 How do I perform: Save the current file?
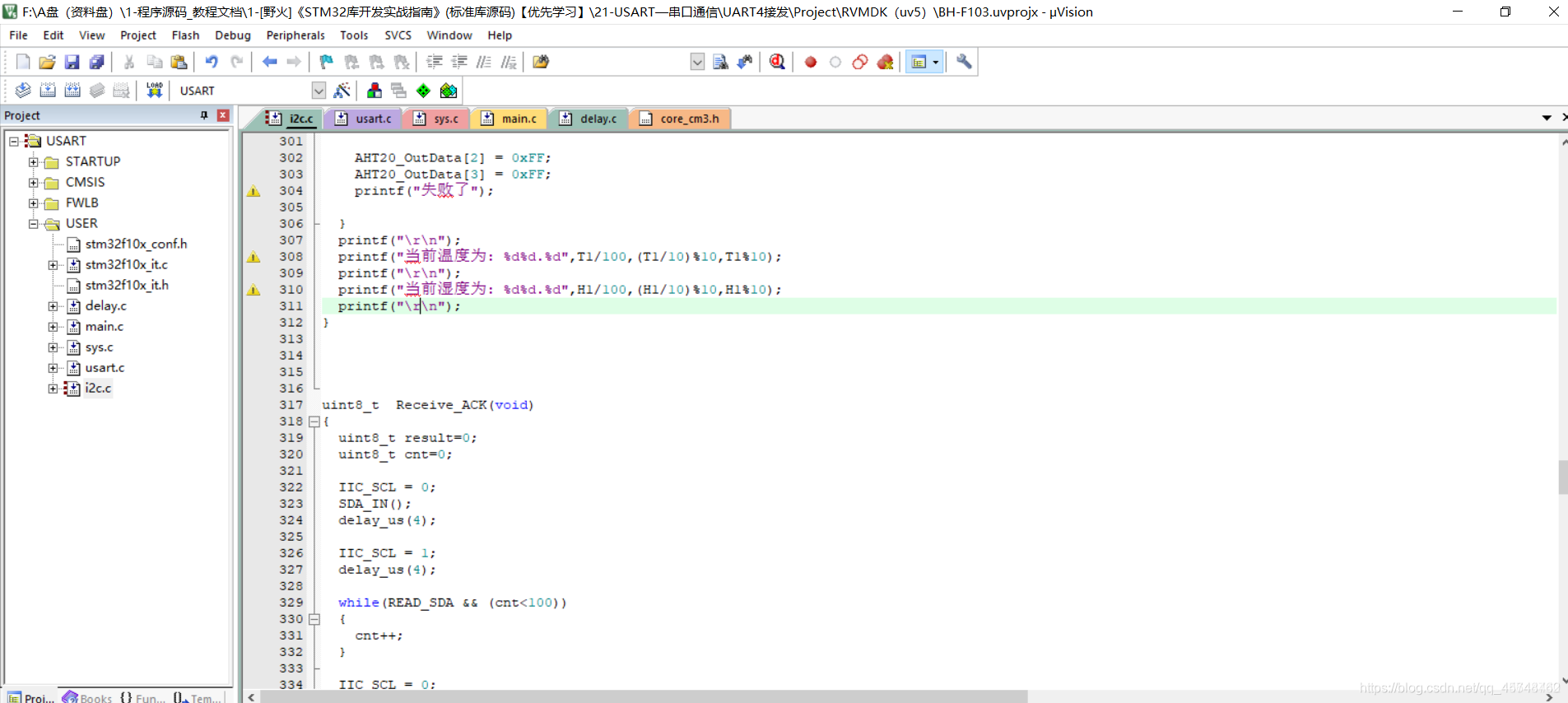point(72,62)
